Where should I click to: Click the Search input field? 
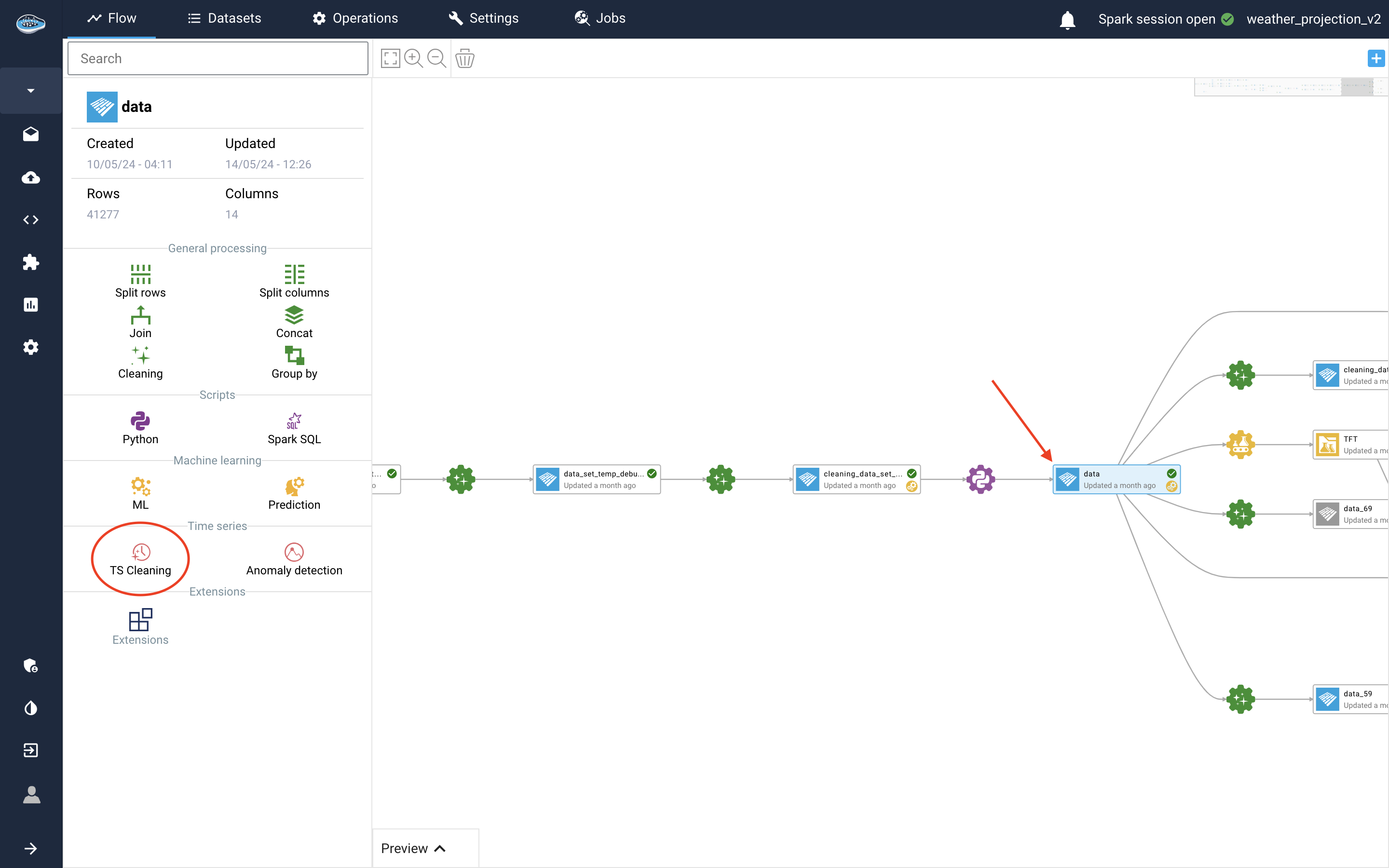[218, 58]
